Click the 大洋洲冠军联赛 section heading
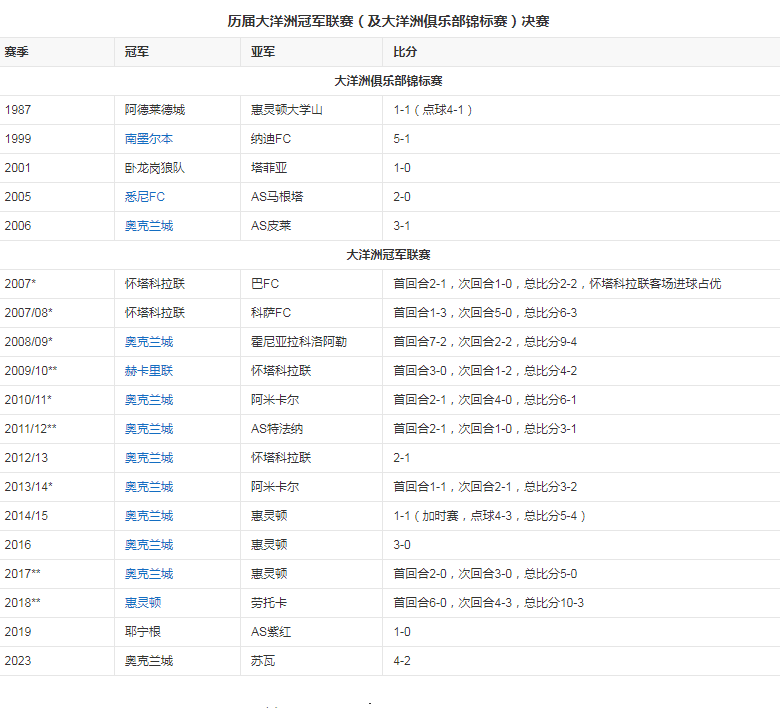This screenshot has height=719, width=780. tap(388, 255)
